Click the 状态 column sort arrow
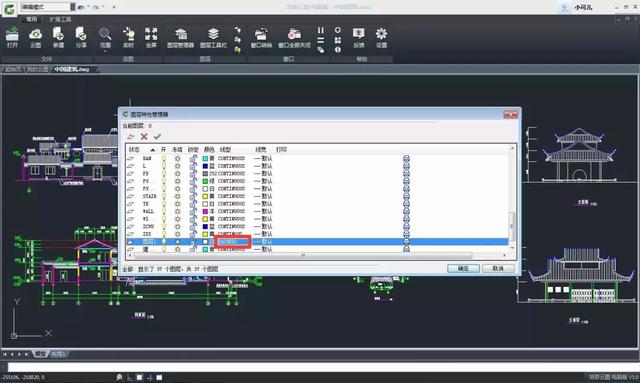 pyautogui.click(x=152, y=150)
